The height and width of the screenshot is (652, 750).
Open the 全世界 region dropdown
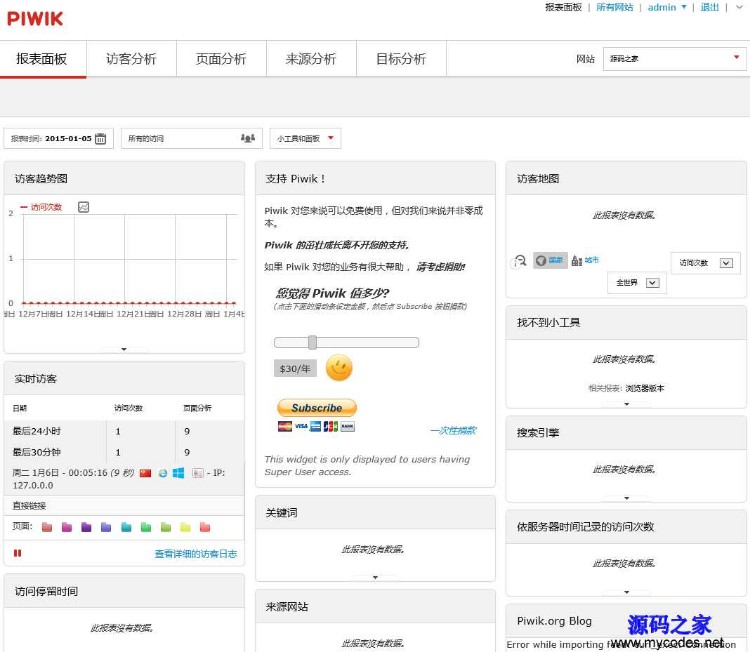point(637,282)
